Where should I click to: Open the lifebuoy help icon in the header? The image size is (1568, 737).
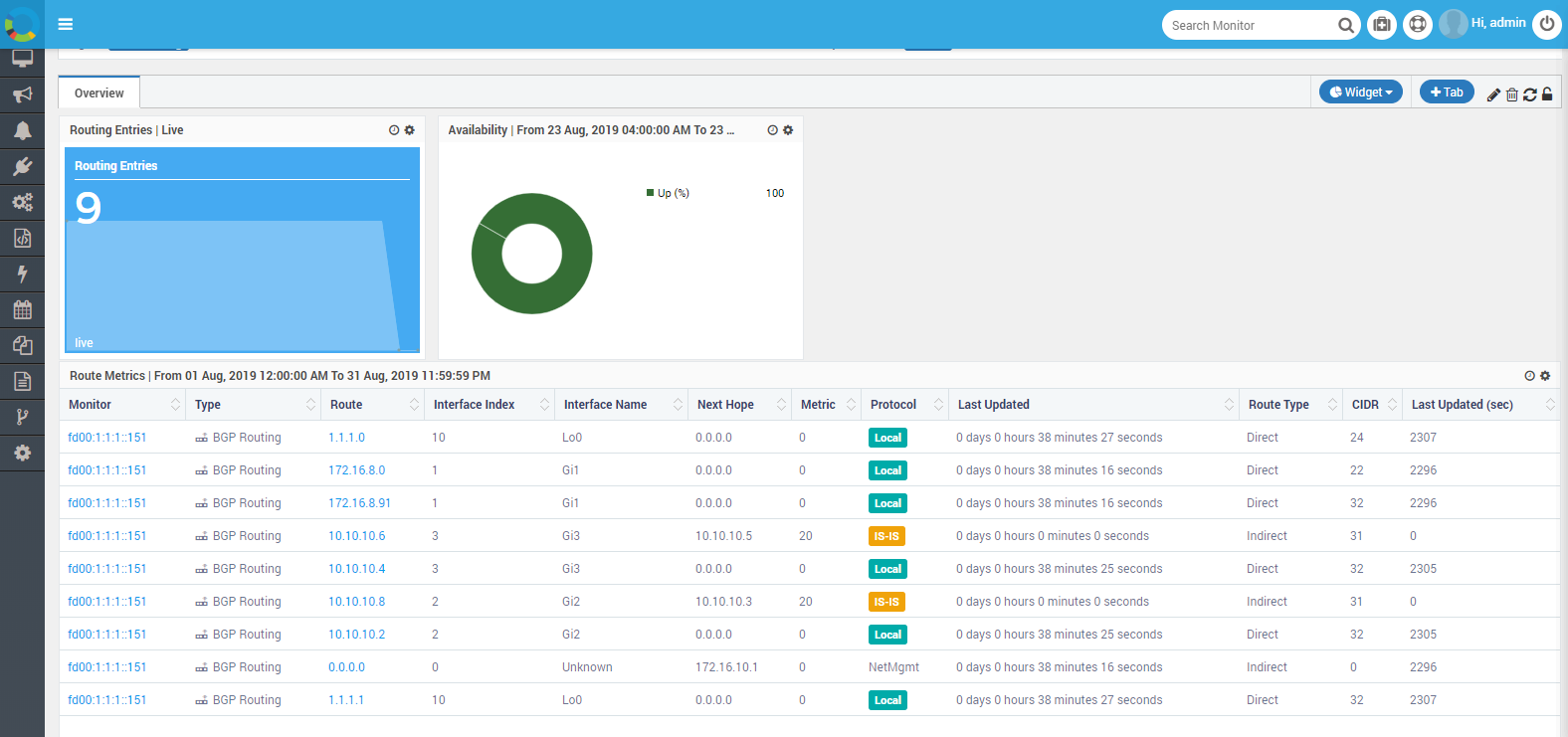pos(1418,24)
